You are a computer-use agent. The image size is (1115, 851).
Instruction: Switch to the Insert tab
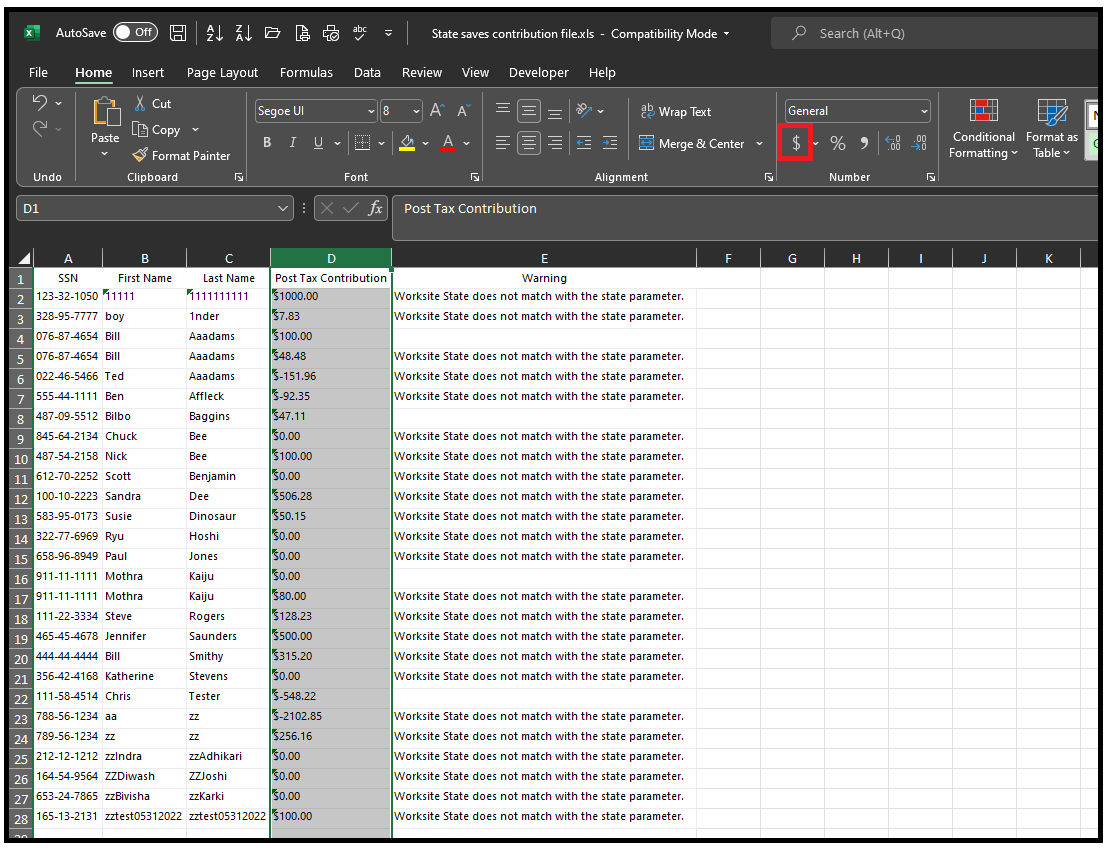(x=148, y=73)
